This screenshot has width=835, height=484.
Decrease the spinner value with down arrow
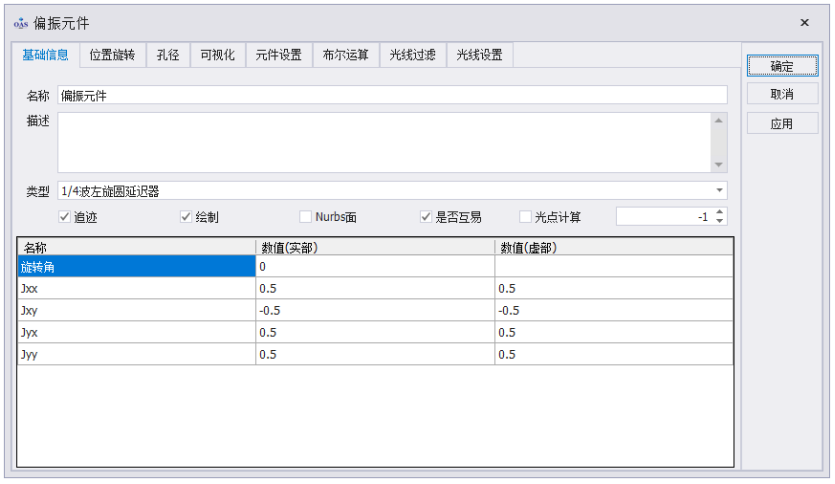[719, 221]
